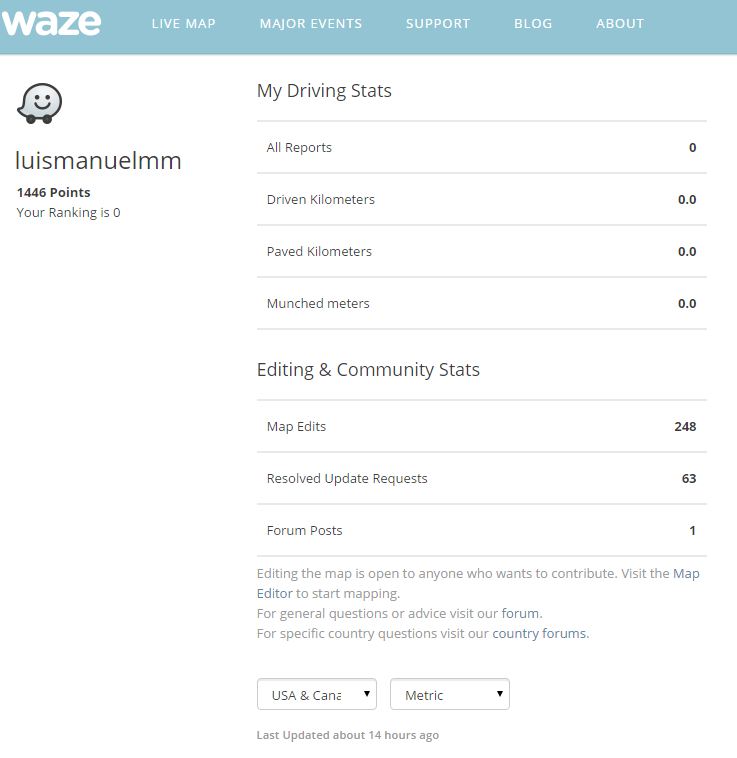The height and width of the screenshot is (758, 737).
Task: Select the Resolved Update Requests row
Action: pos(481,479)
